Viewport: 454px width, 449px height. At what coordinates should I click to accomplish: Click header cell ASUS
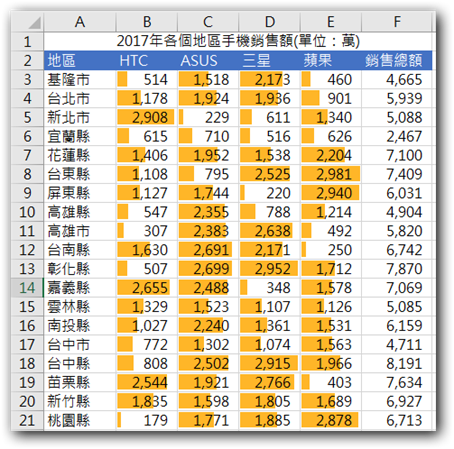point(208,61)
